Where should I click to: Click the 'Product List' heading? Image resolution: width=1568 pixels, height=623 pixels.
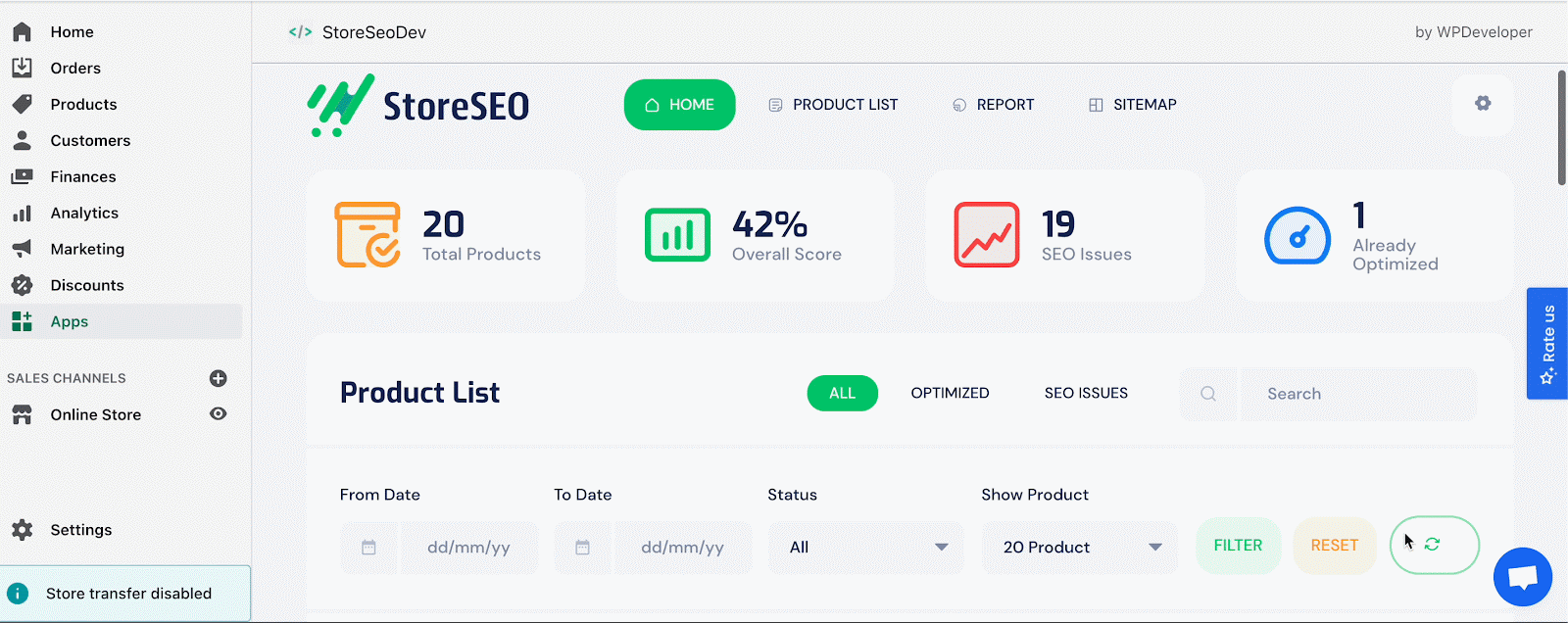click(419, 393)
